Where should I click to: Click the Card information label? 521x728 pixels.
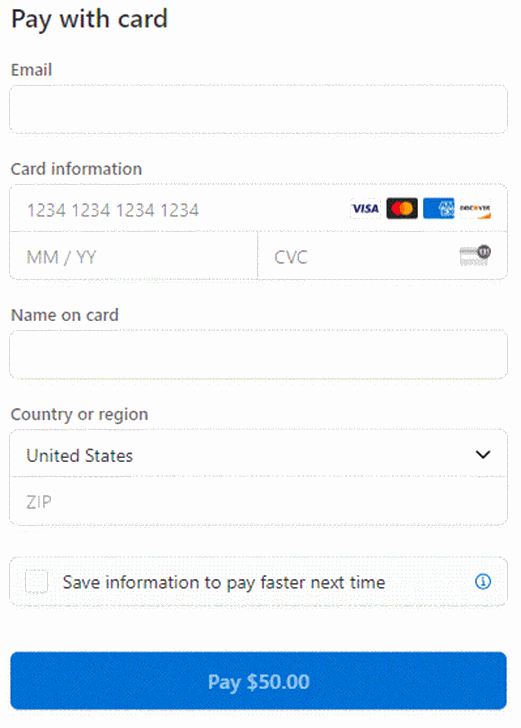pos(76,169)
